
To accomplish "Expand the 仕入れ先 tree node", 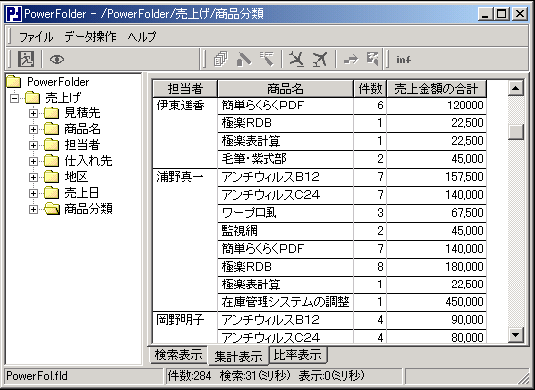I will (33, 161).
